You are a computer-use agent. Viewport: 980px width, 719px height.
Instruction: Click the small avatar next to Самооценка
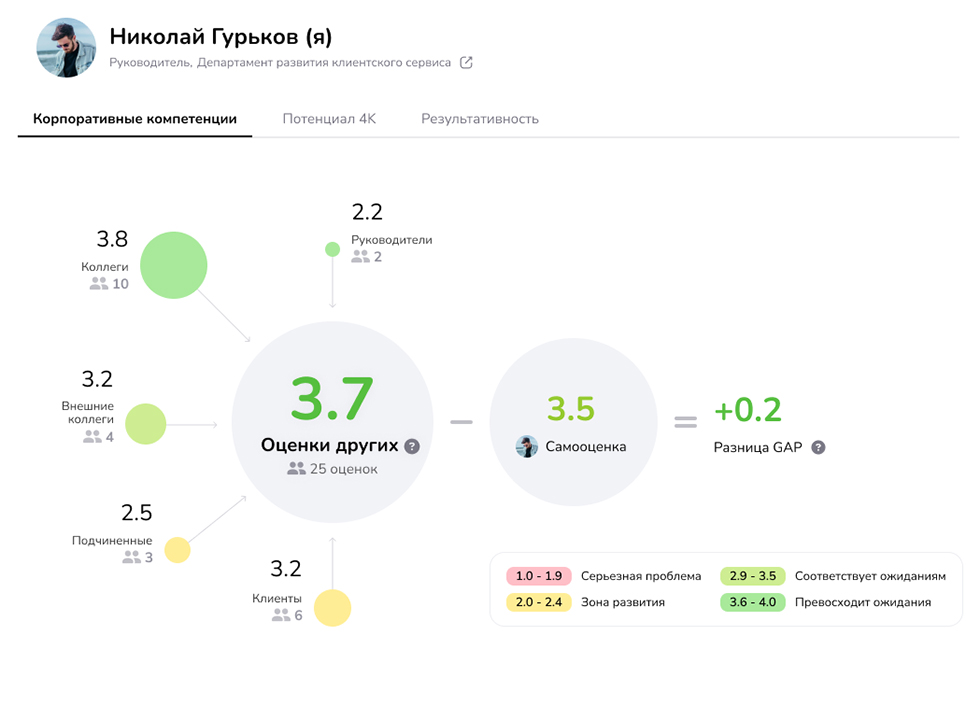[x=527, y=447]
